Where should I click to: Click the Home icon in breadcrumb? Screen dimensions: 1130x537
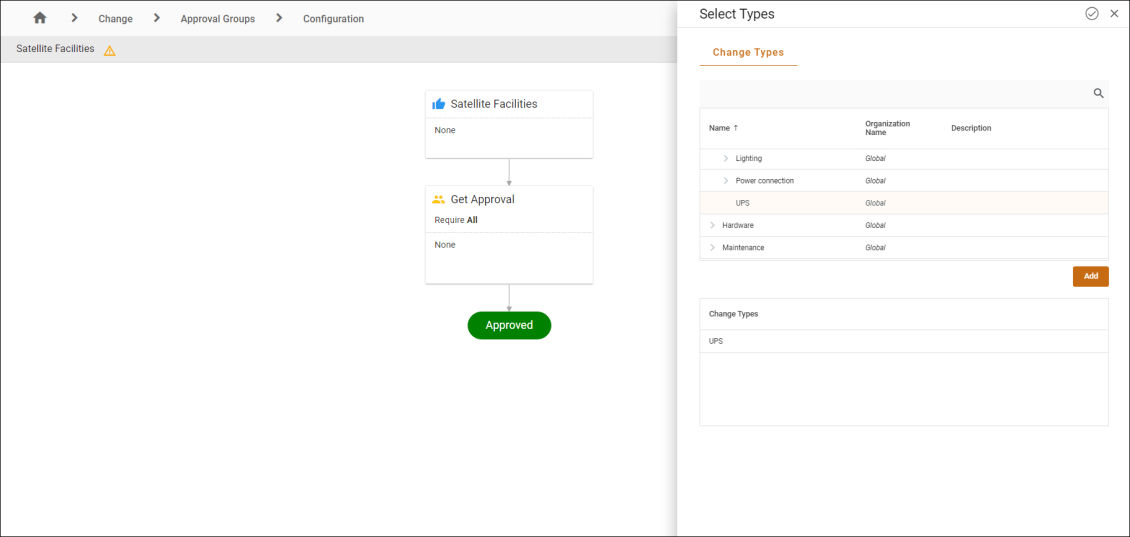40,18
